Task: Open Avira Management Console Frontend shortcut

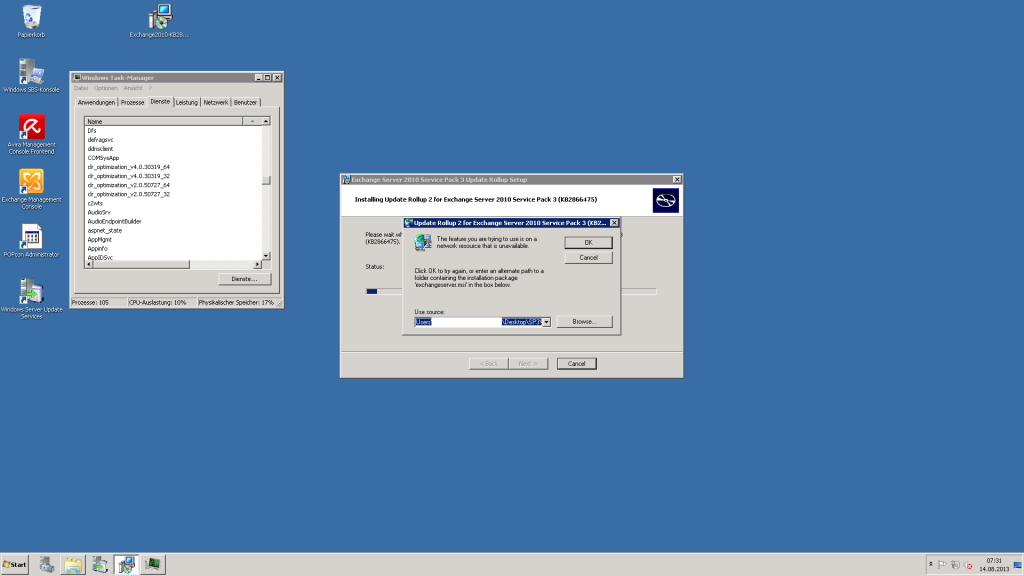Action: coord(31,134)
